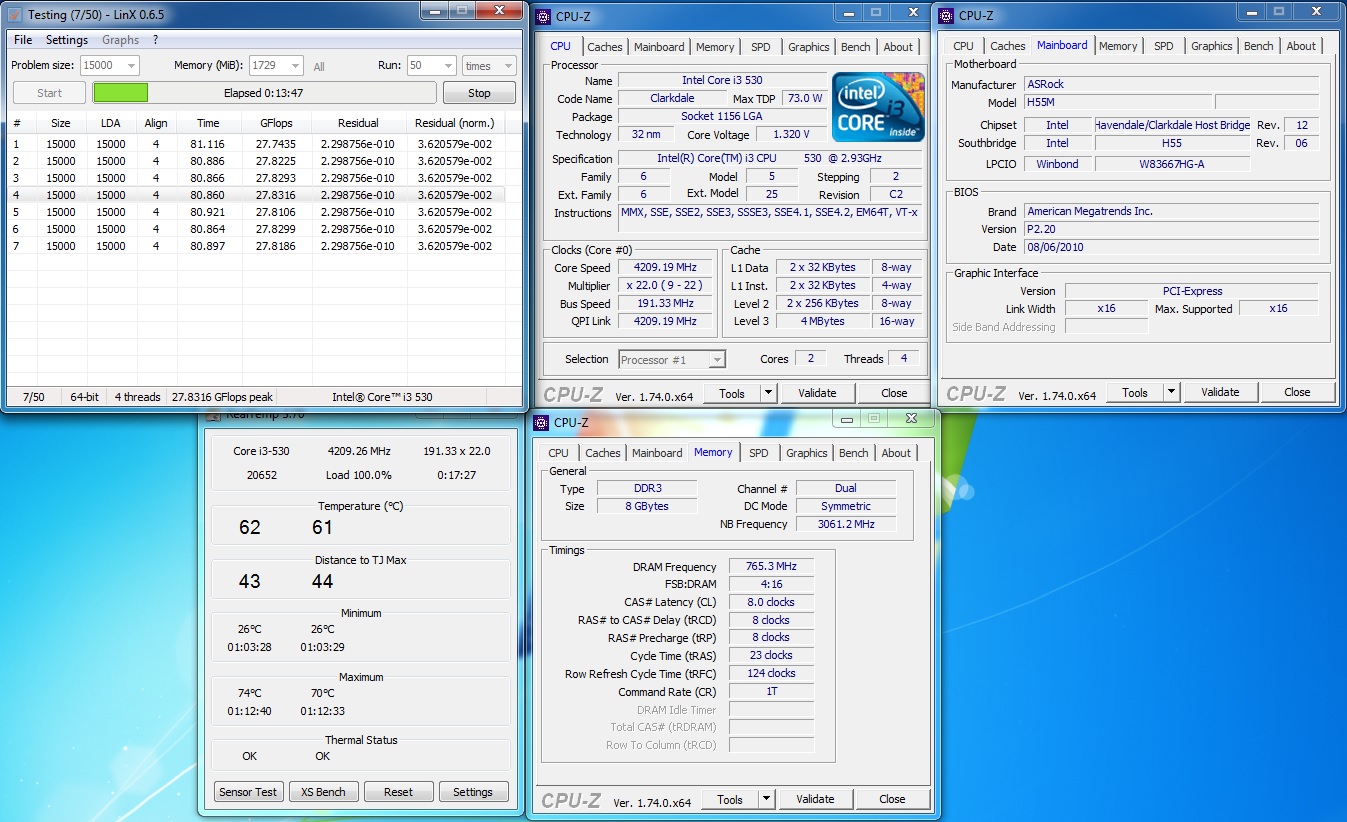Click the Tools button in the CPU tab window
The image size is (1347, 822).
(732, 393)
